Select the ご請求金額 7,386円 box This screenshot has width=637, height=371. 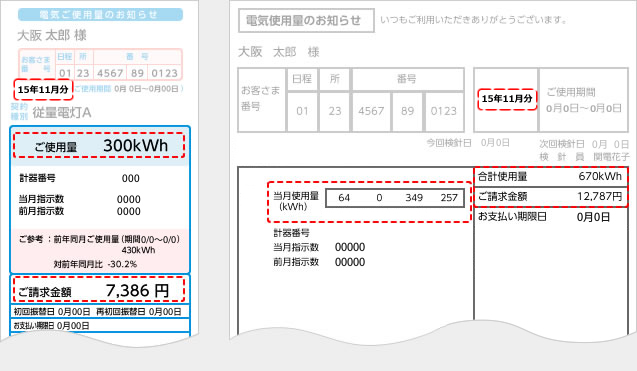click(x=99, y=289)
